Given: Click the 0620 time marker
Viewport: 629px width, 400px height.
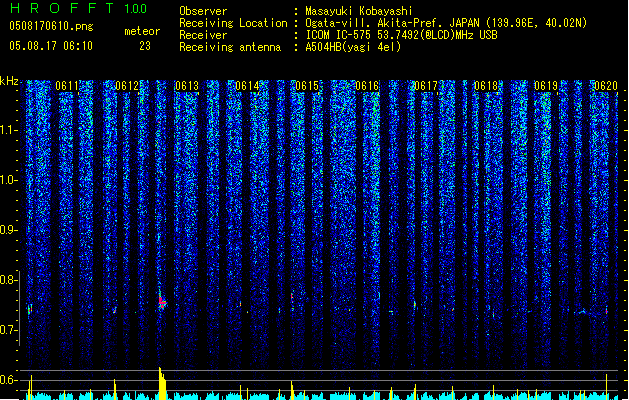Looking at the screenshot, I should pyautogui.click(x=606, y=86).
